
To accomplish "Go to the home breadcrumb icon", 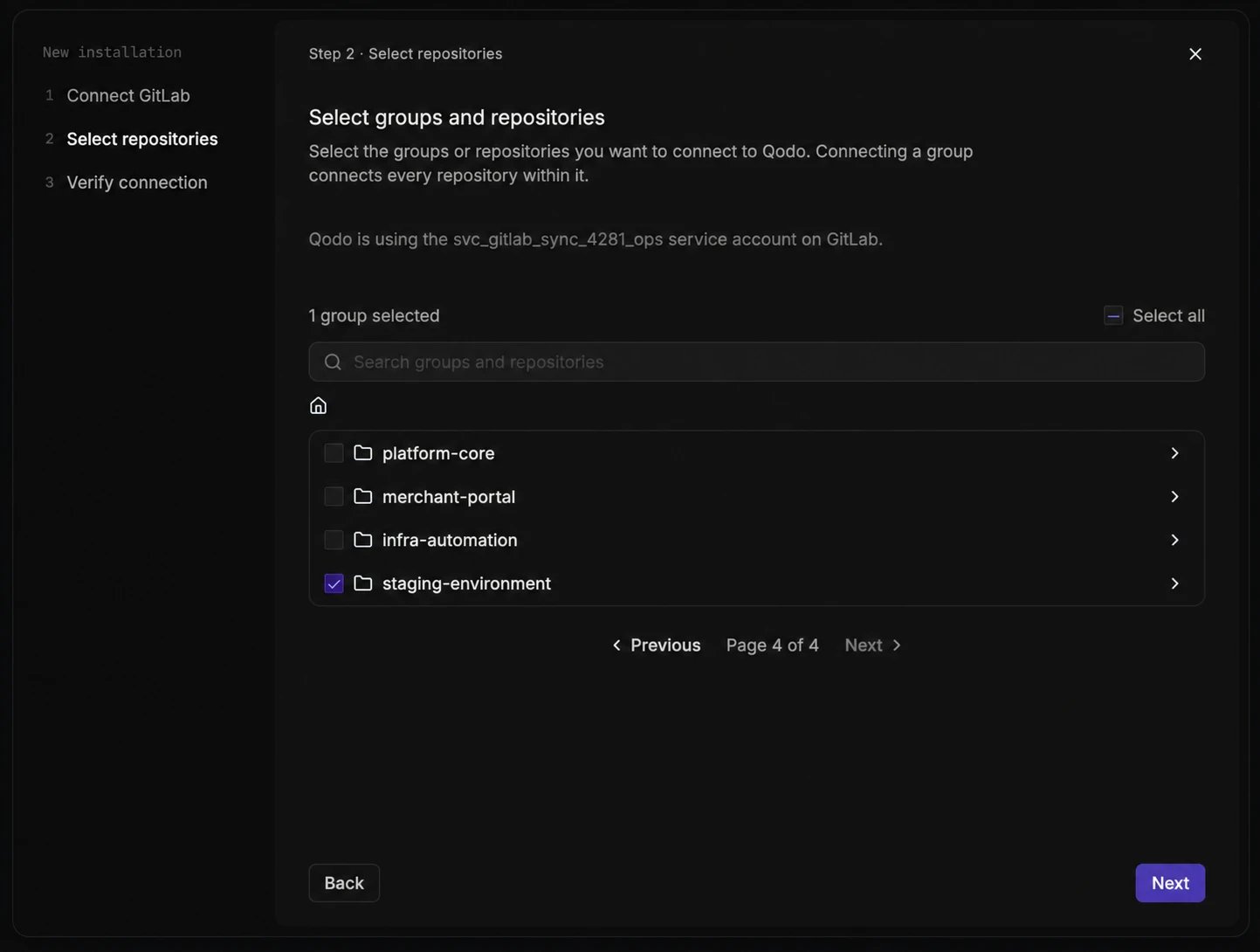I will [x=318, y=405].
